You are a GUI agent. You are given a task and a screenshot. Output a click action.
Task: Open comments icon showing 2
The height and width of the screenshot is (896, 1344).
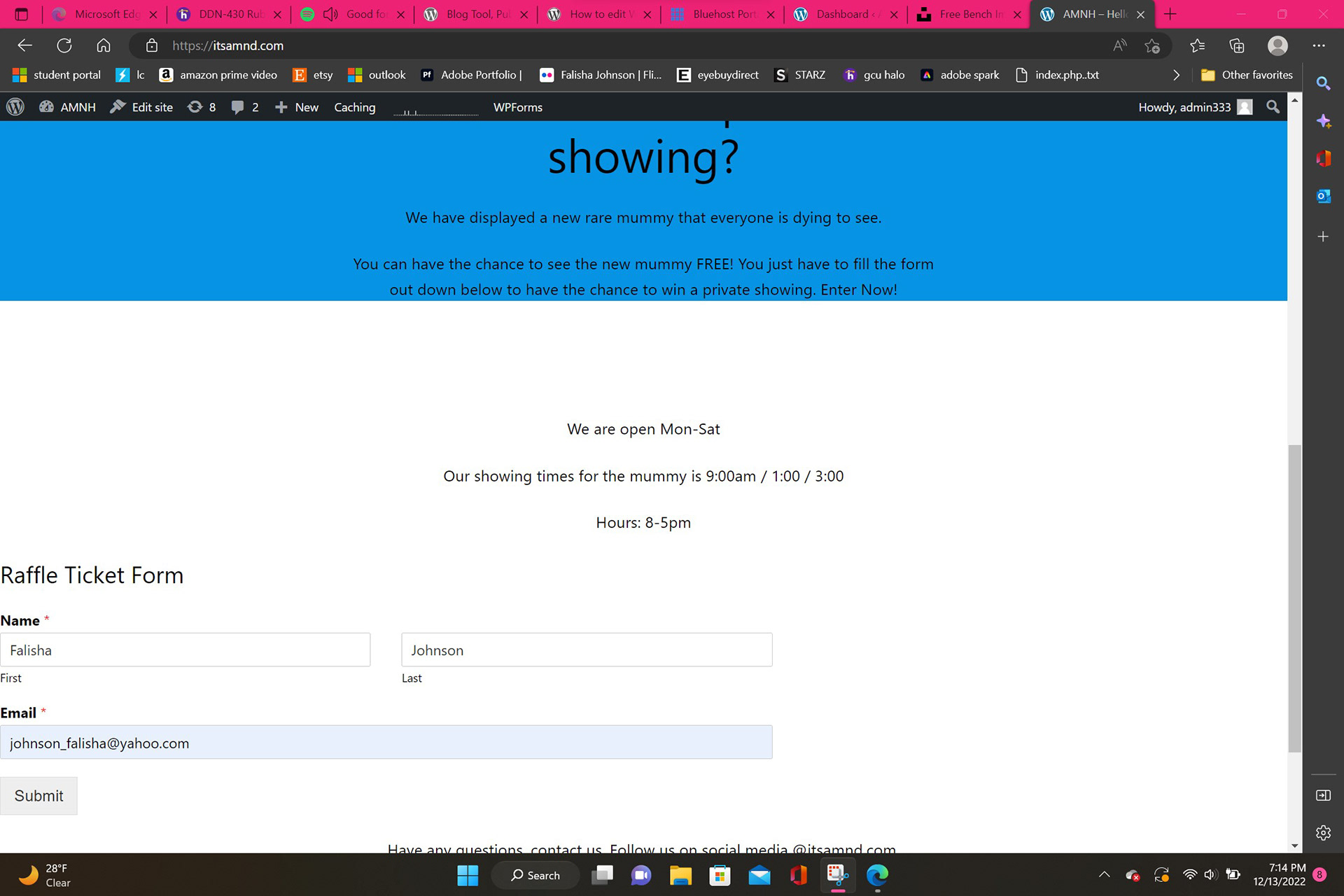[x=245, y=107]
